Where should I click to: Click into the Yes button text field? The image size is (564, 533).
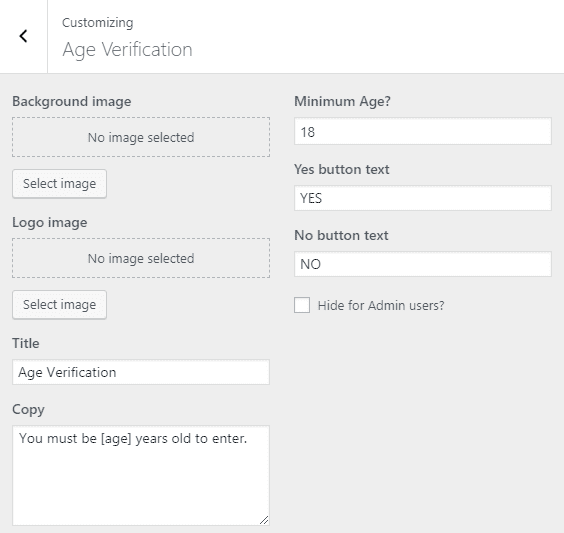pyautogui.click(x=423, y=198)
